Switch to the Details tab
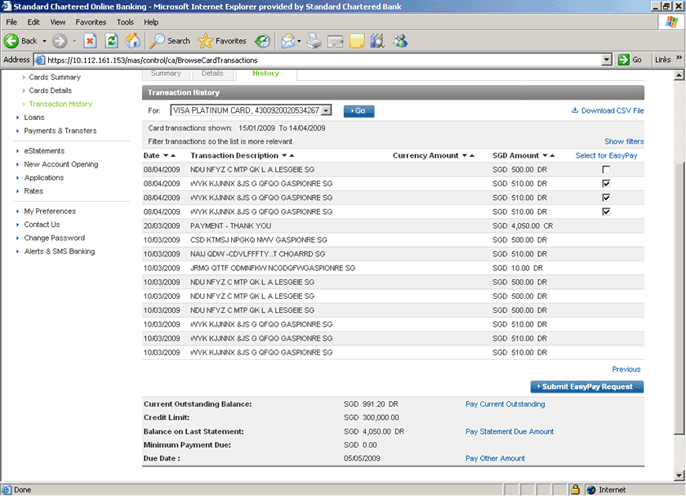 (x=212, y=73)
